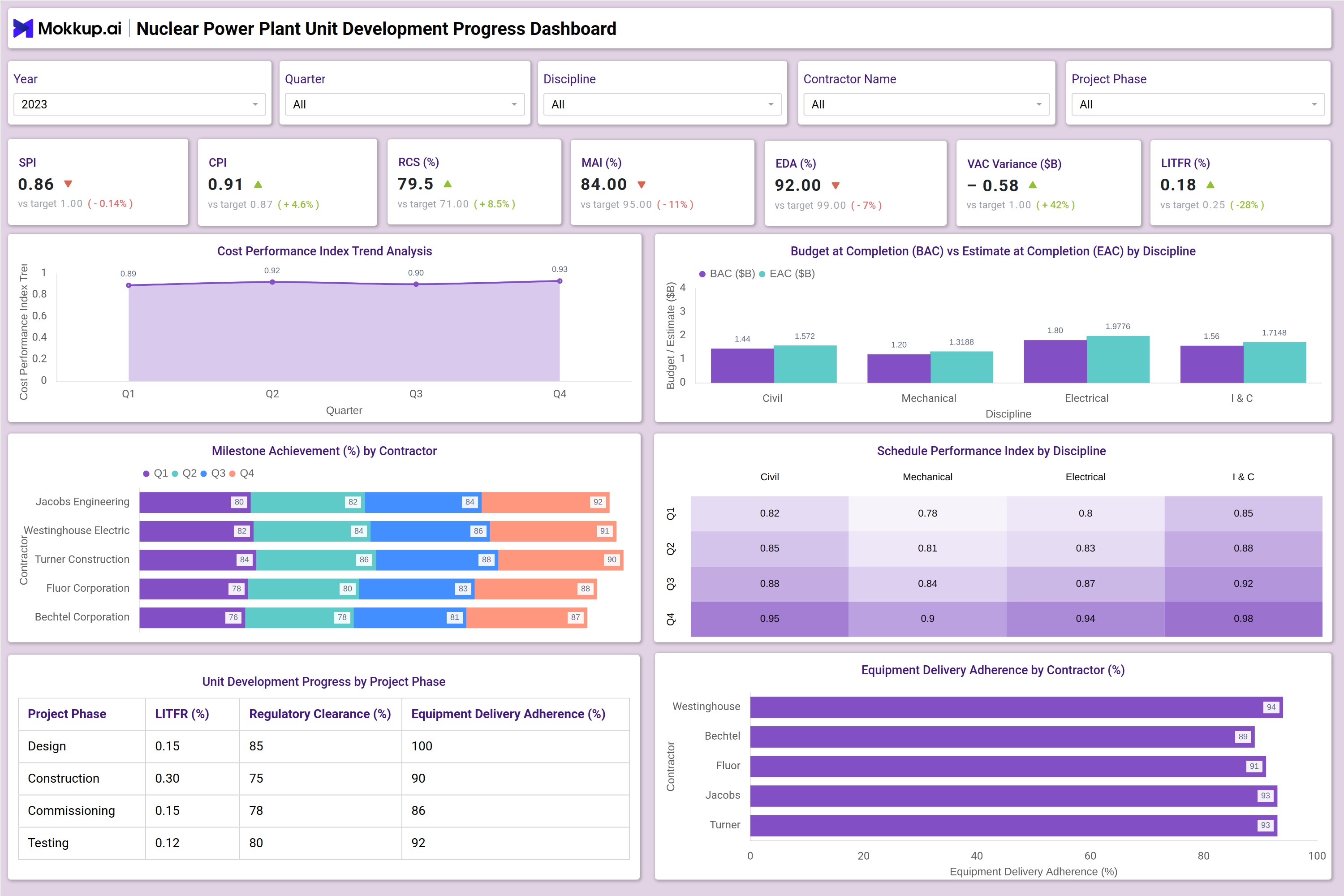
Task: Expand the Discipline filter dropdown
Action: point(662,104)
